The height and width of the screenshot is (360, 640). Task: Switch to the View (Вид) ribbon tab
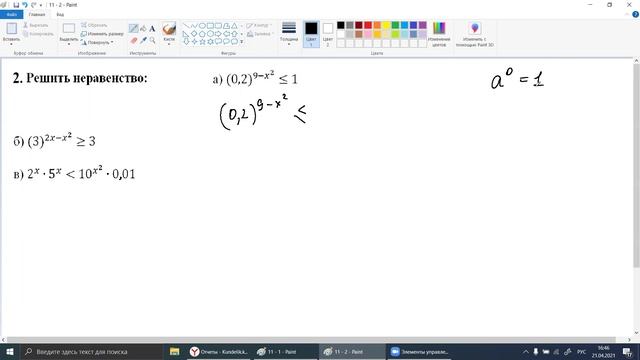click(x=60, y=14)
